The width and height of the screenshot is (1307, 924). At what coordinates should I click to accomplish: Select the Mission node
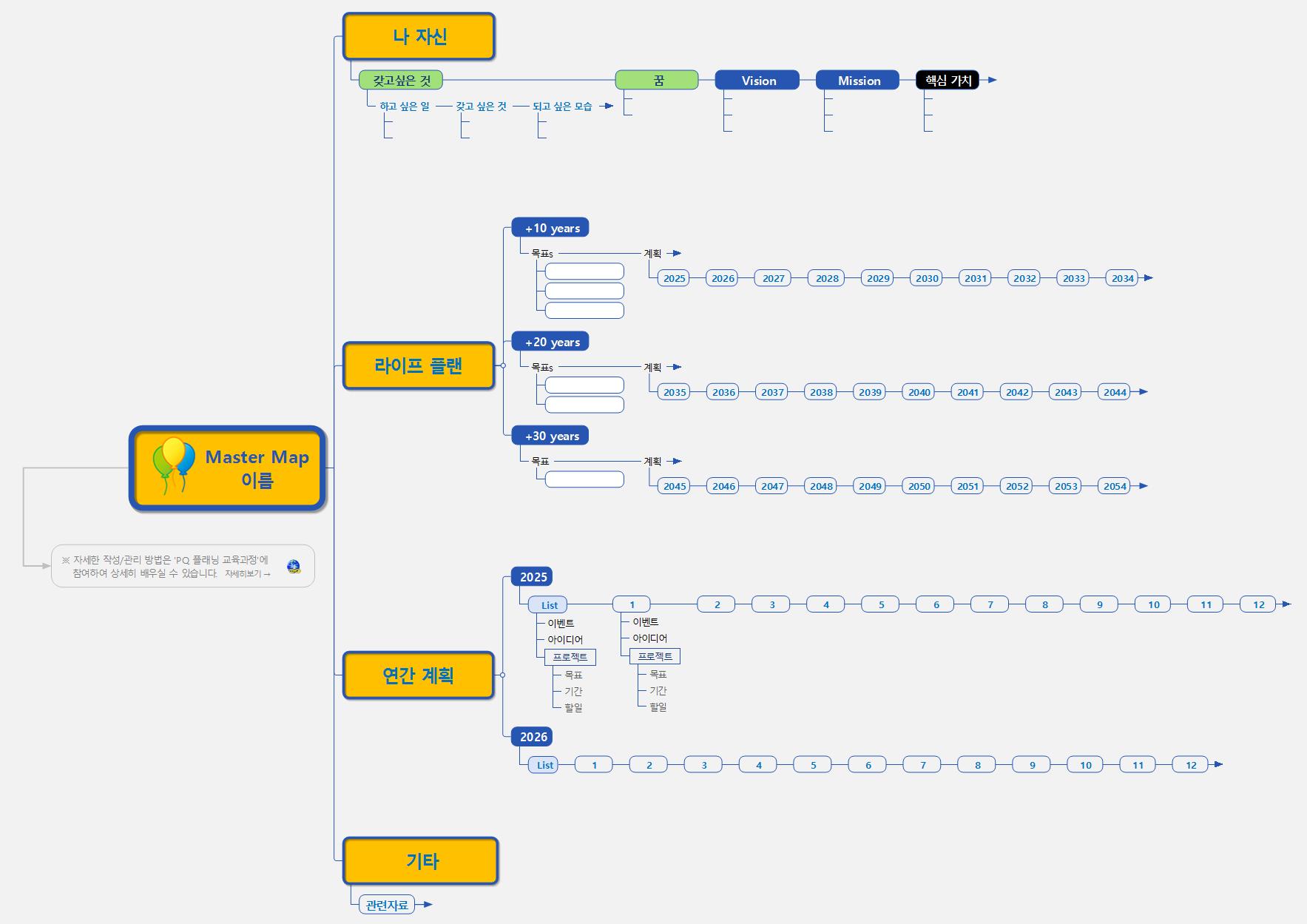pos(858,81)
